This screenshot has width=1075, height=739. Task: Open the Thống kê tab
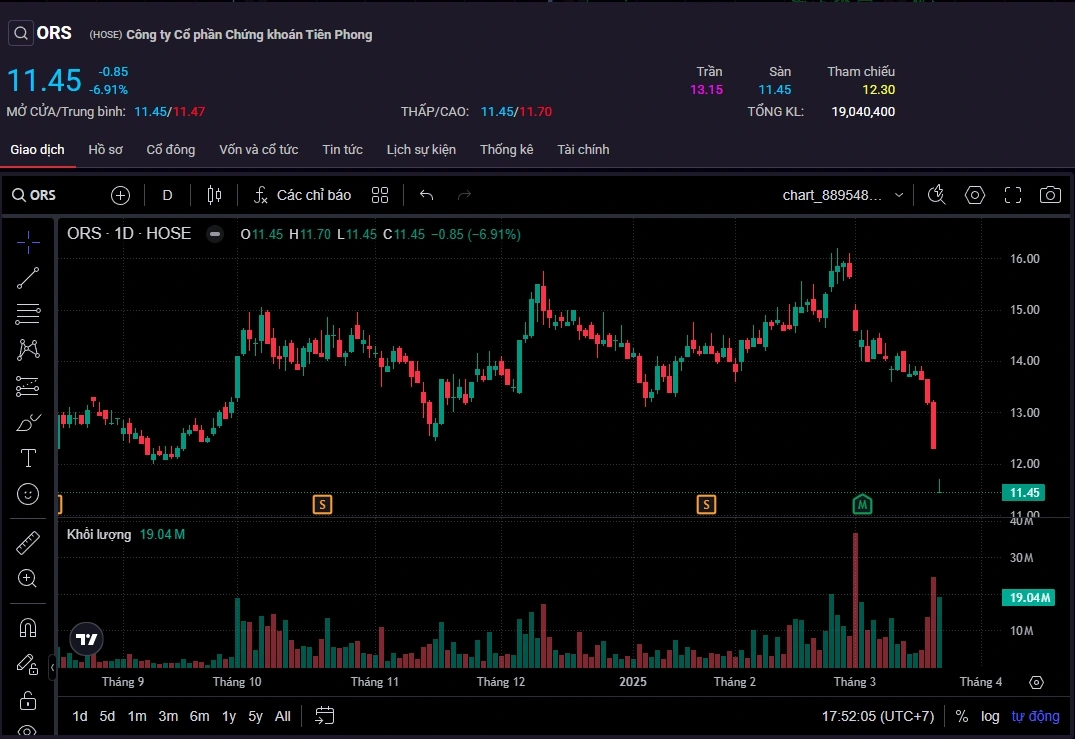click(x=507, y=149)
